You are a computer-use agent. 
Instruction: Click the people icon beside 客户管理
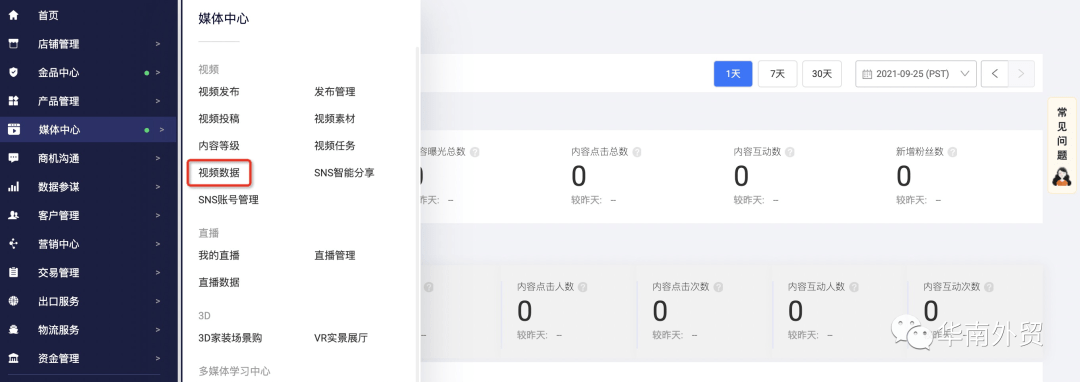[x=13, y=215]
